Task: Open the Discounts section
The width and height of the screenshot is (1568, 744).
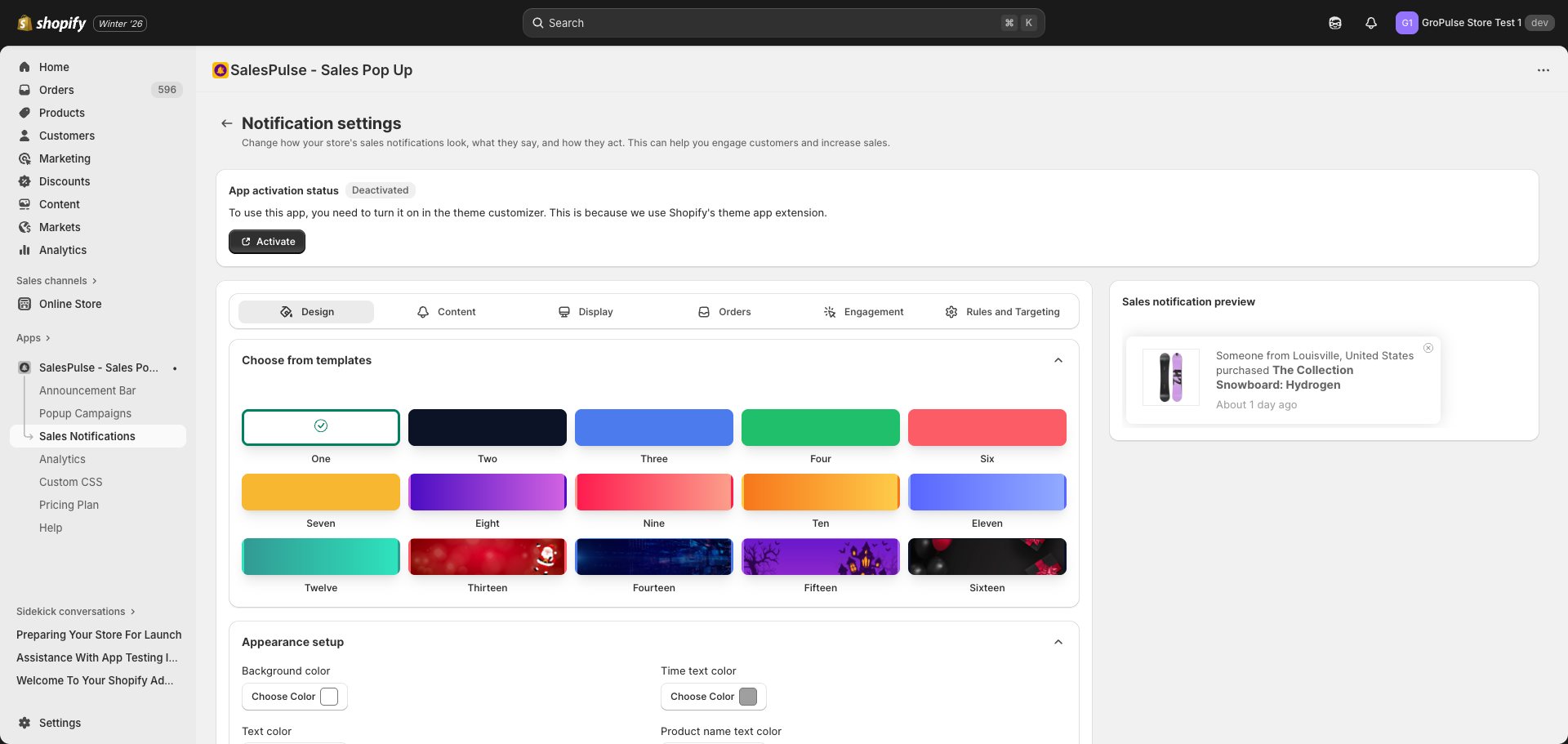Action: pyautogui.click(x=65, y=181)
